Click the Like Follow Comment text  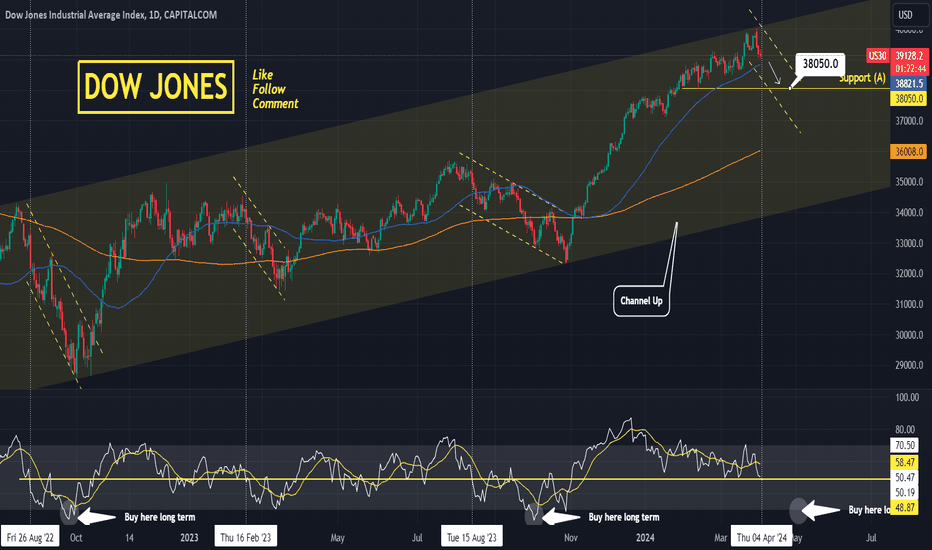(x=275, y=89)
